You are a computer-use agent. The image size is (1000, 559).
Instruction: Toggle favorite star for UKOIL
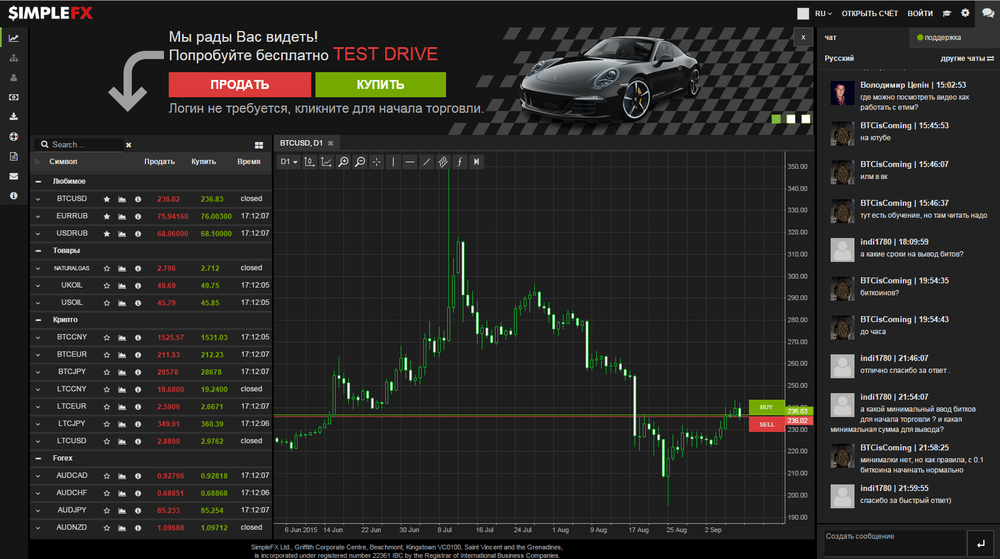click(107, 286)
